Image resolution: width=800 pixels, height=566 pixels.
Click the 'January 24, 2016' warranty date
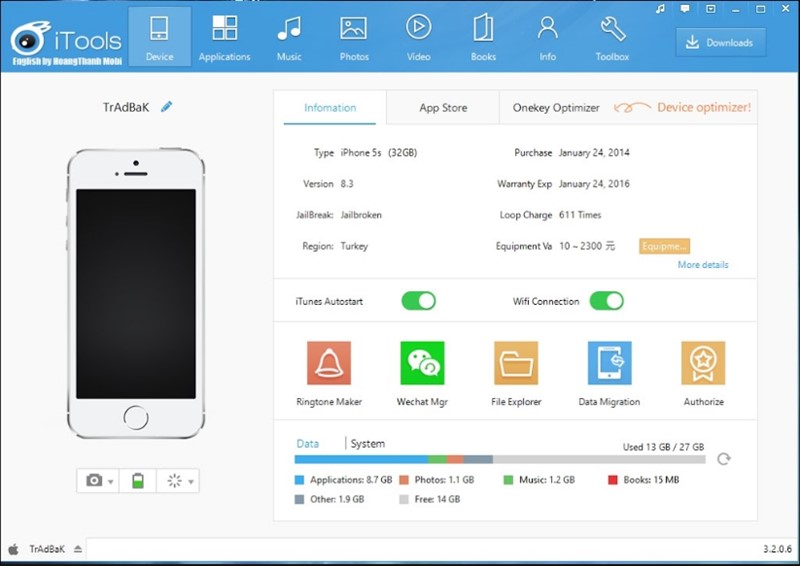[x=594, y=184]
